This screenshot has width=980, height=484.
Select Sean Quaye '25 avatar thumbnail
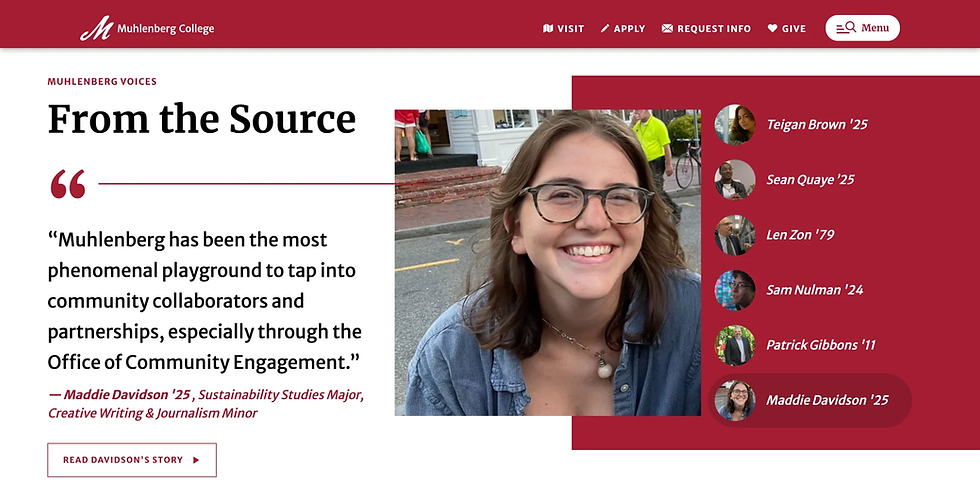(735, 179)
